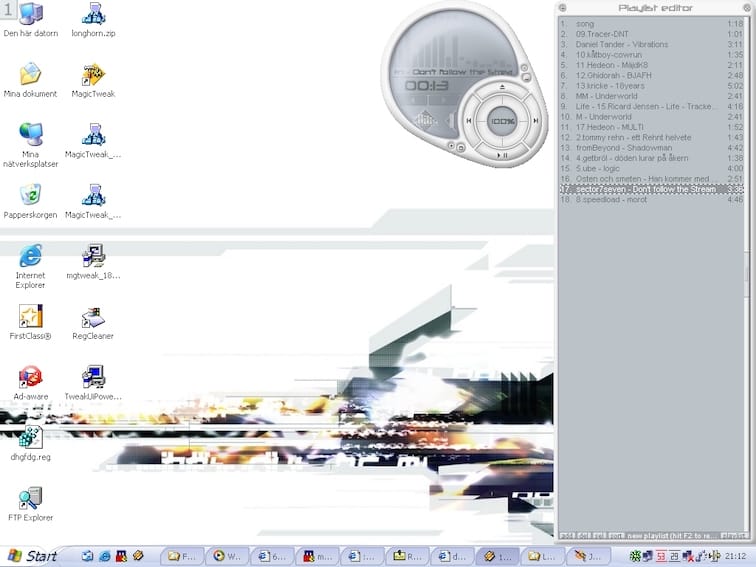Click the previous track button on player
The width and height of the screenshot is (756, 567).
click(469, 121)
